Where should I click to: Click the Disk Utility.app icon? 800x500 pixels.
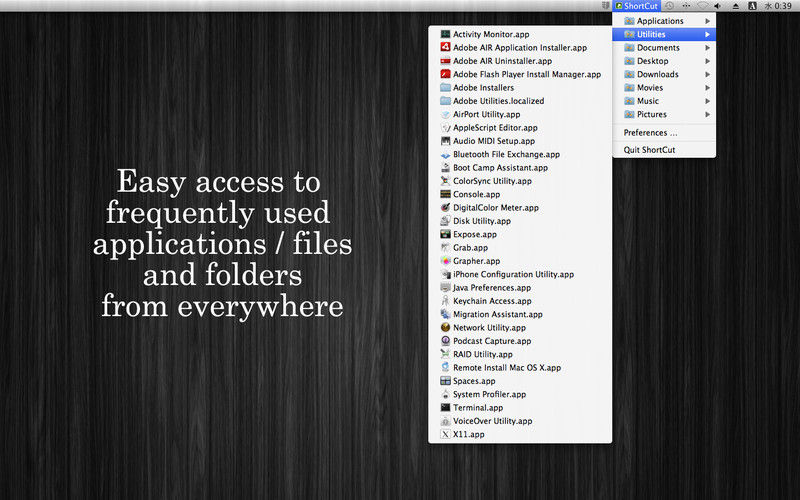pyautogui.click(x=445, y=221)
